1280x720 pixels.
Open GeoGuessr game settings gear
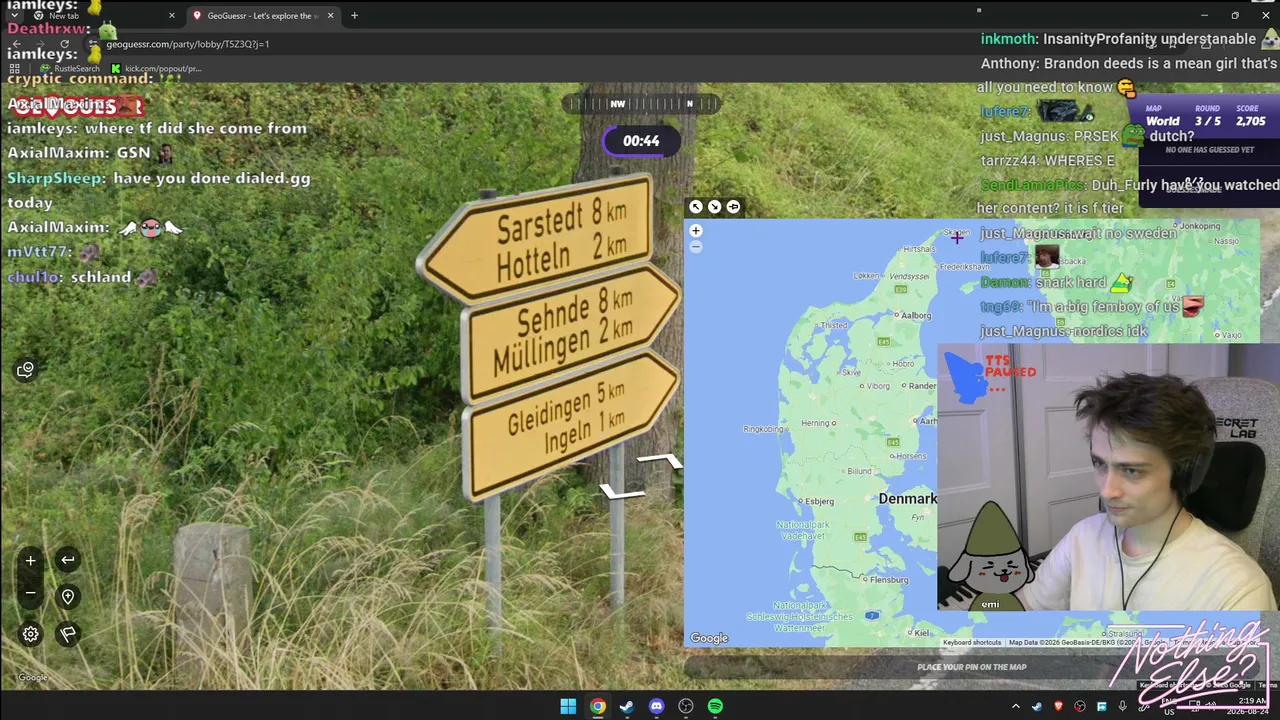(31, 634)
